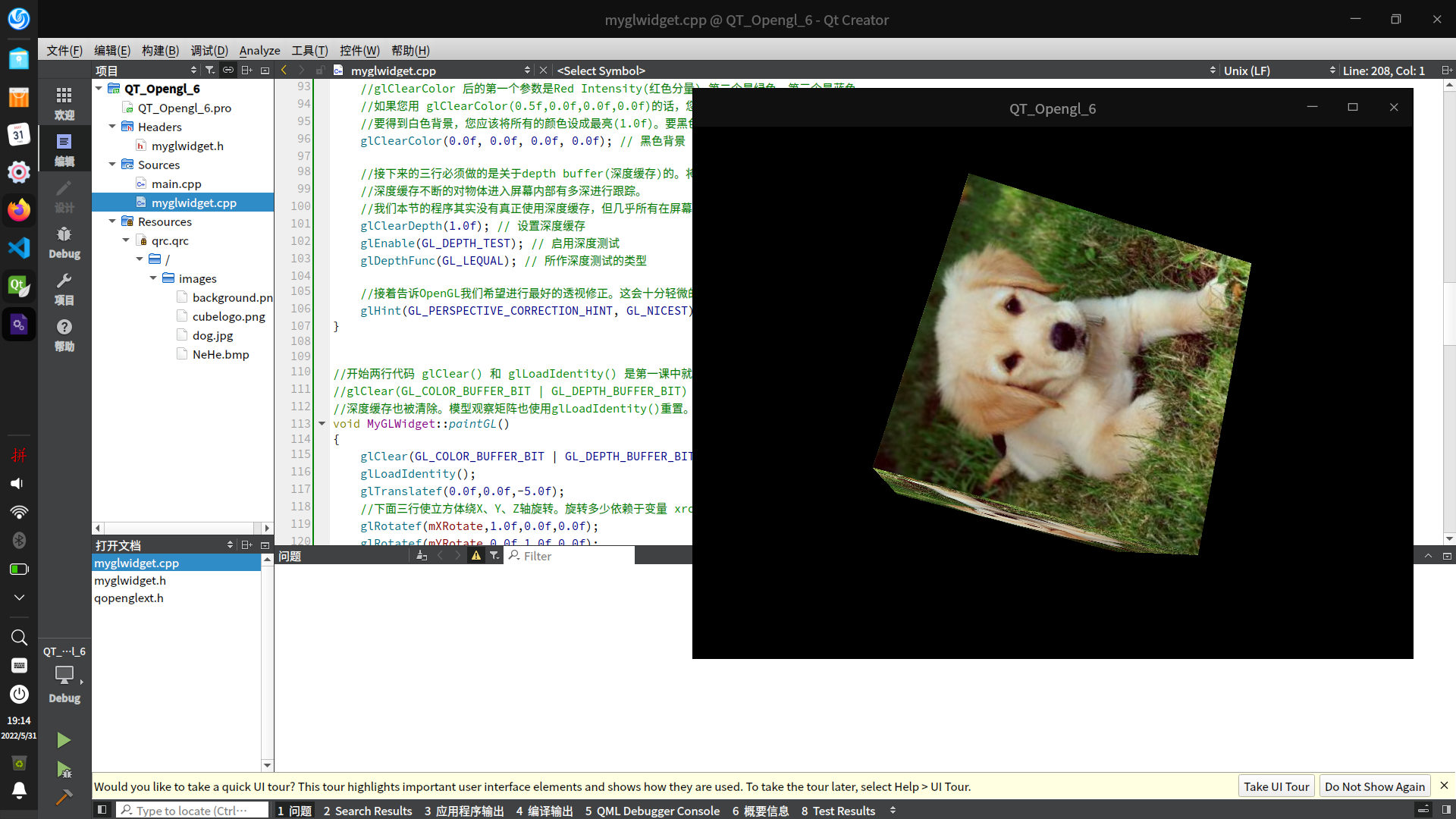Open Visual Studio Code from the dock
Image resolution: width=1456 pixels, height=819 pixels.
(x=19, y=247)
